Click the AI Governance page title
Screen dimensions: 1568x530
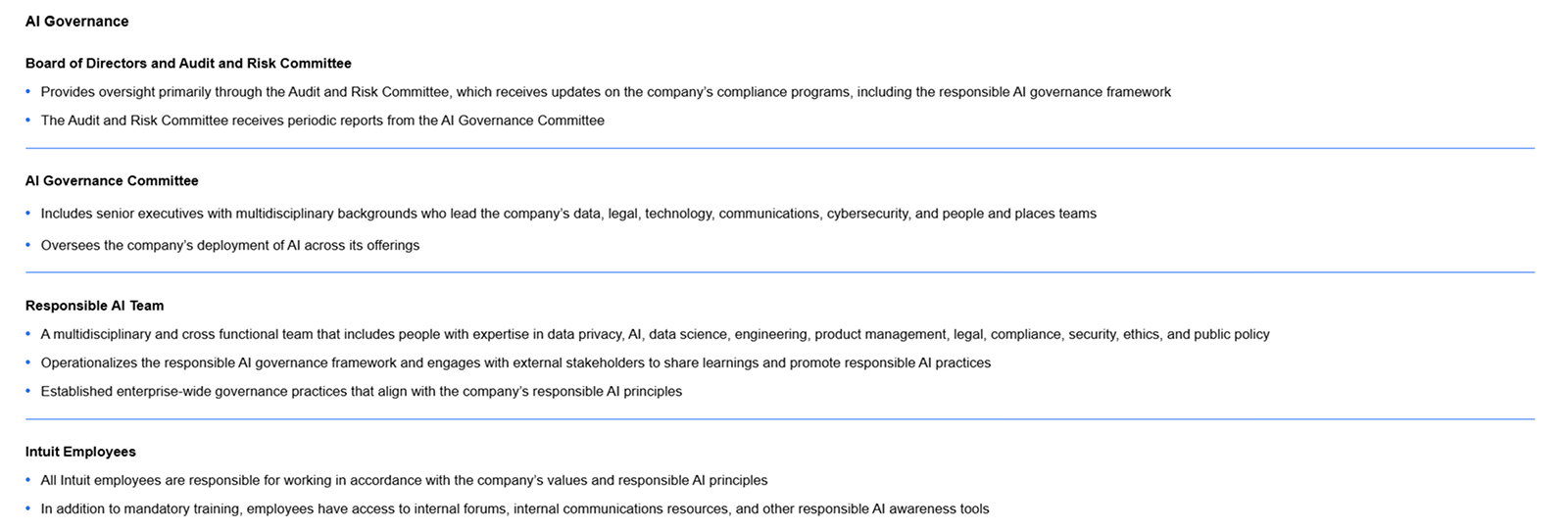pyautogui.click(x=76, y=22)
